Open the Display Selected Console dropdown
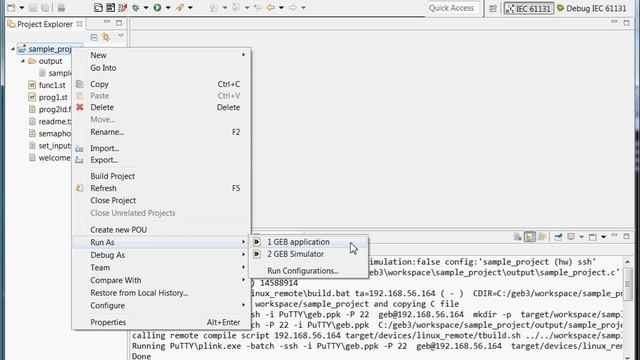This screenshot has width=640, height=360. tap(581, 237)
